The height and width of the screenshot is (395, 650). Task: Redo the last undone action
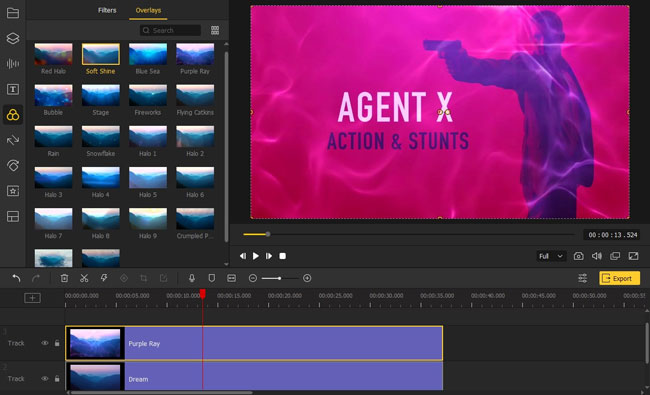[x=36, y=278]
